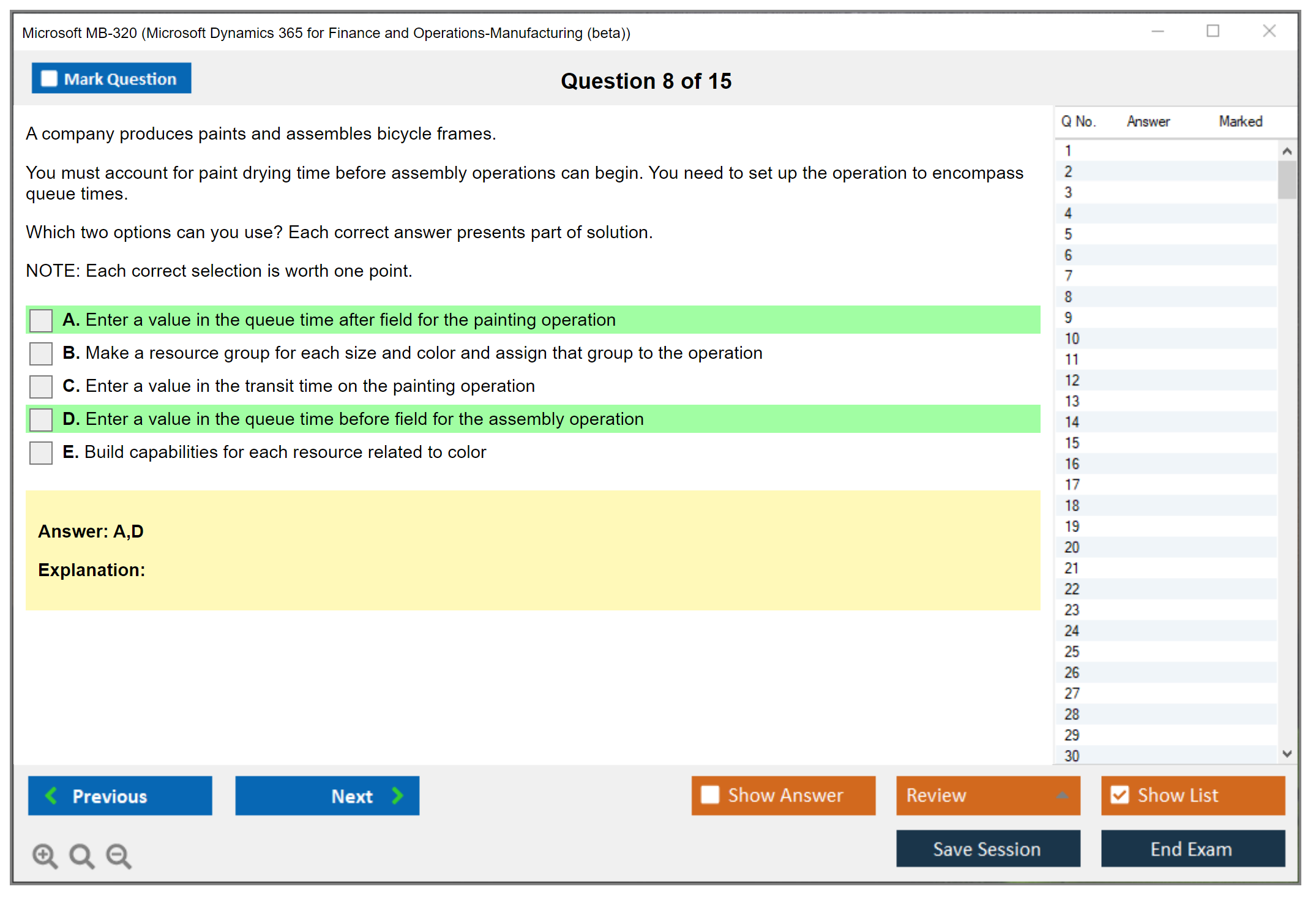The width and height of the screenshot is (1316, 900).
Task: Check answer option A checkbox
Action: tap(41, 320)
